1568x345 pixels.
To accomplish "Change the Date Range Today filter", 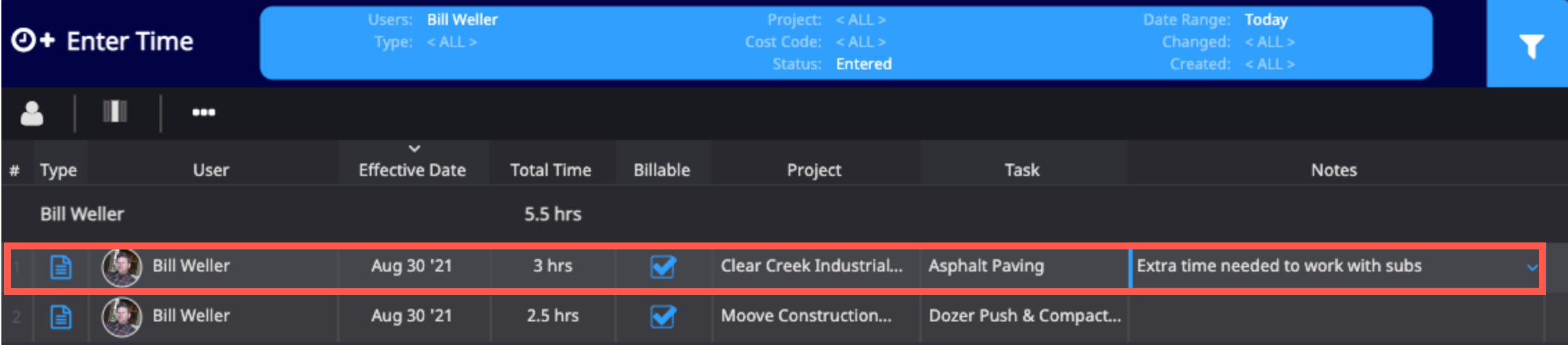I will [x=1266, y=19].
